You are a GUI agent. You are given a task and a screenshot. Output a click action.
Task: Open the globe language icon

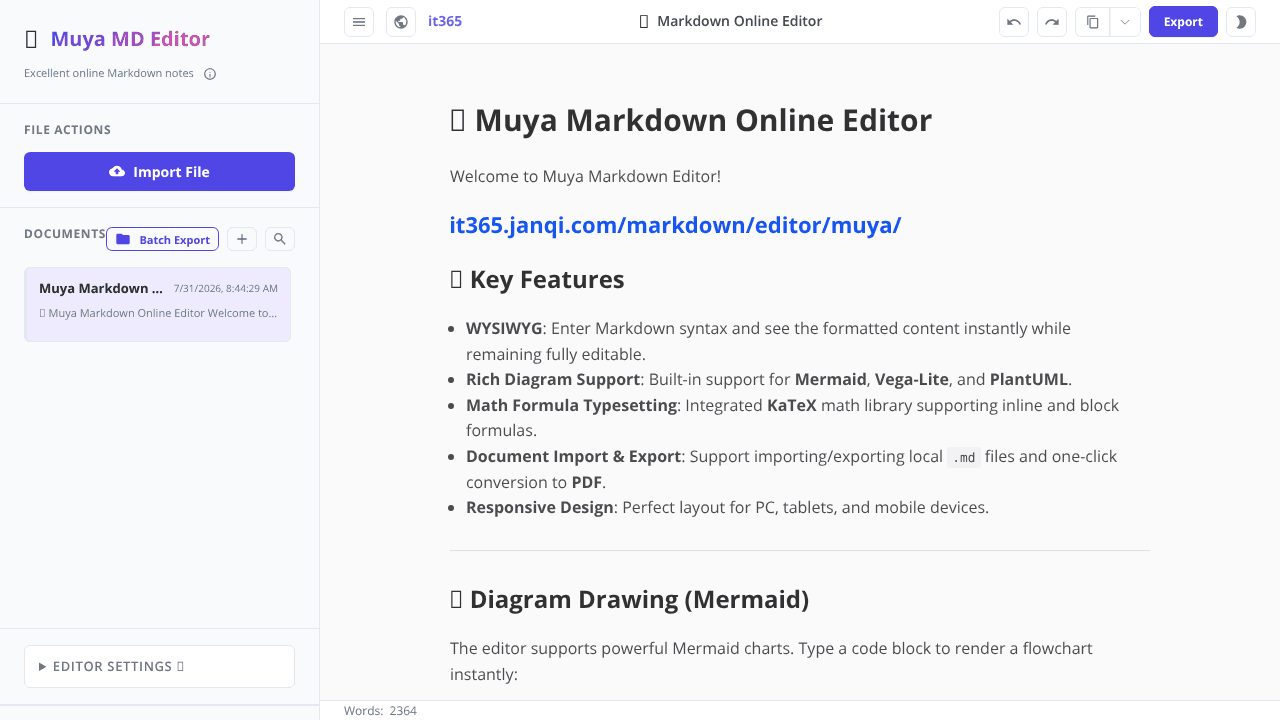(x=401, y=22)
